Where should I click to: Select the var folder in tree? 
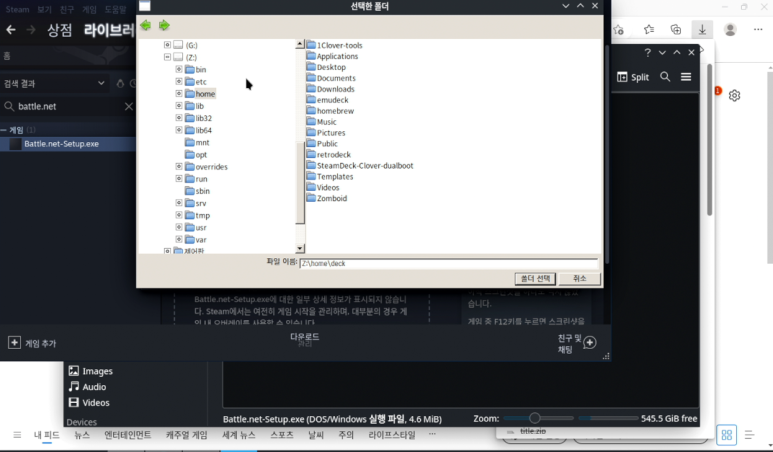point(196,240)
